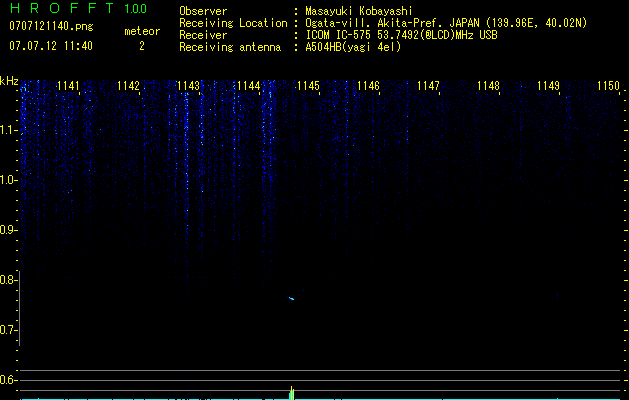
Task: Click frequency axis label 0.9
Action: (8, 230)
